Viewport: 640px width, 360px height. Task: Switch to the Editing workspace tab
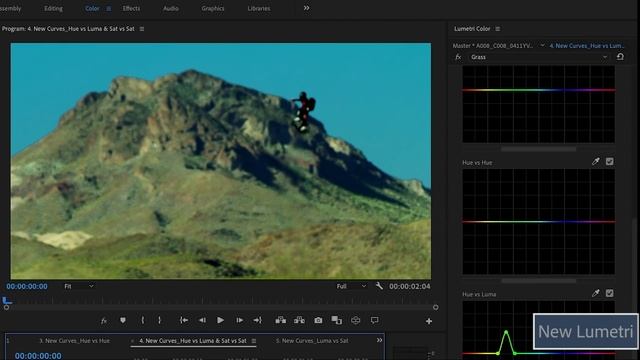[53, 8]
